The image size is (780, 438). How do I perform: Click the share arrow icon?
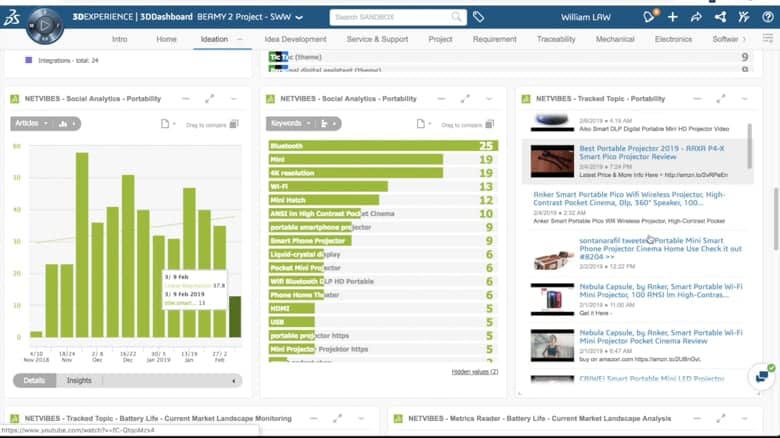(696, 17)
